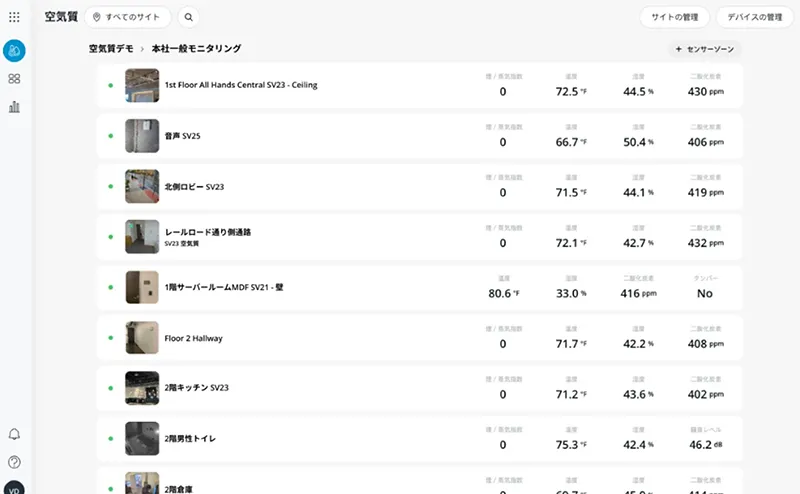
Task: Select the 北側ロビー SV23 sensor name
Action: point(194,187)
